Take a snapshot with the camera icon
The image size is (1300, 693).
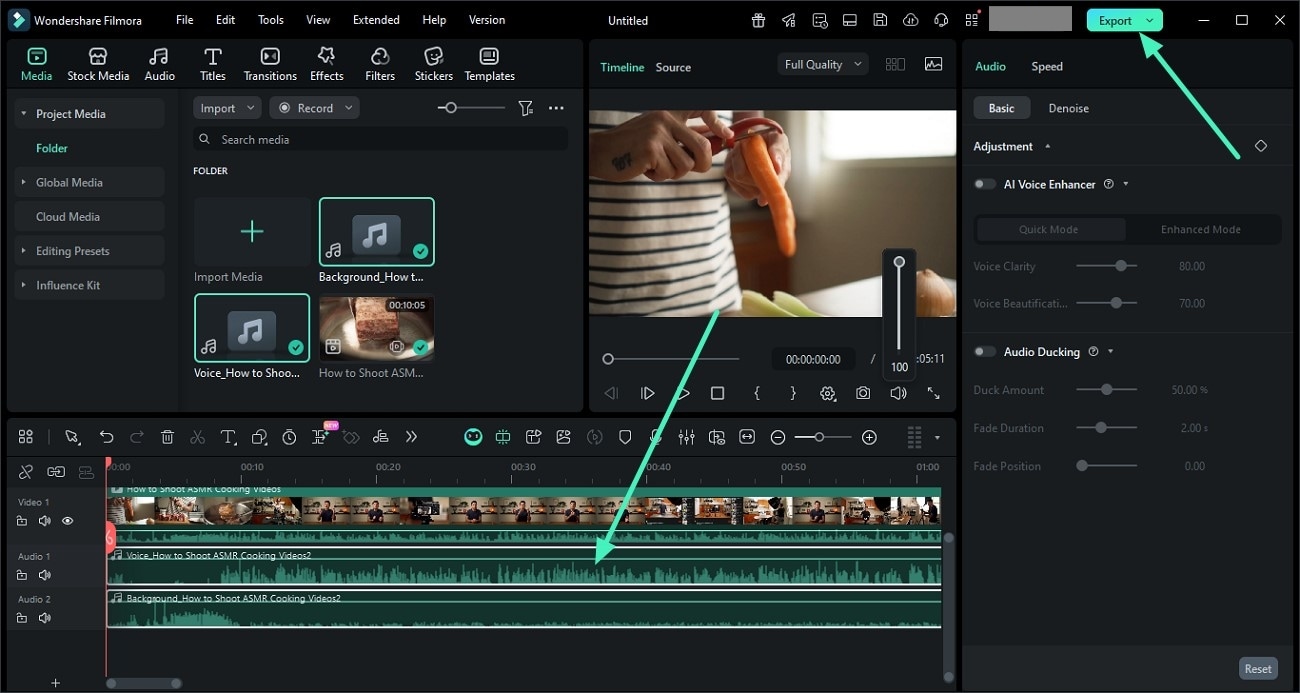[862, 393]
